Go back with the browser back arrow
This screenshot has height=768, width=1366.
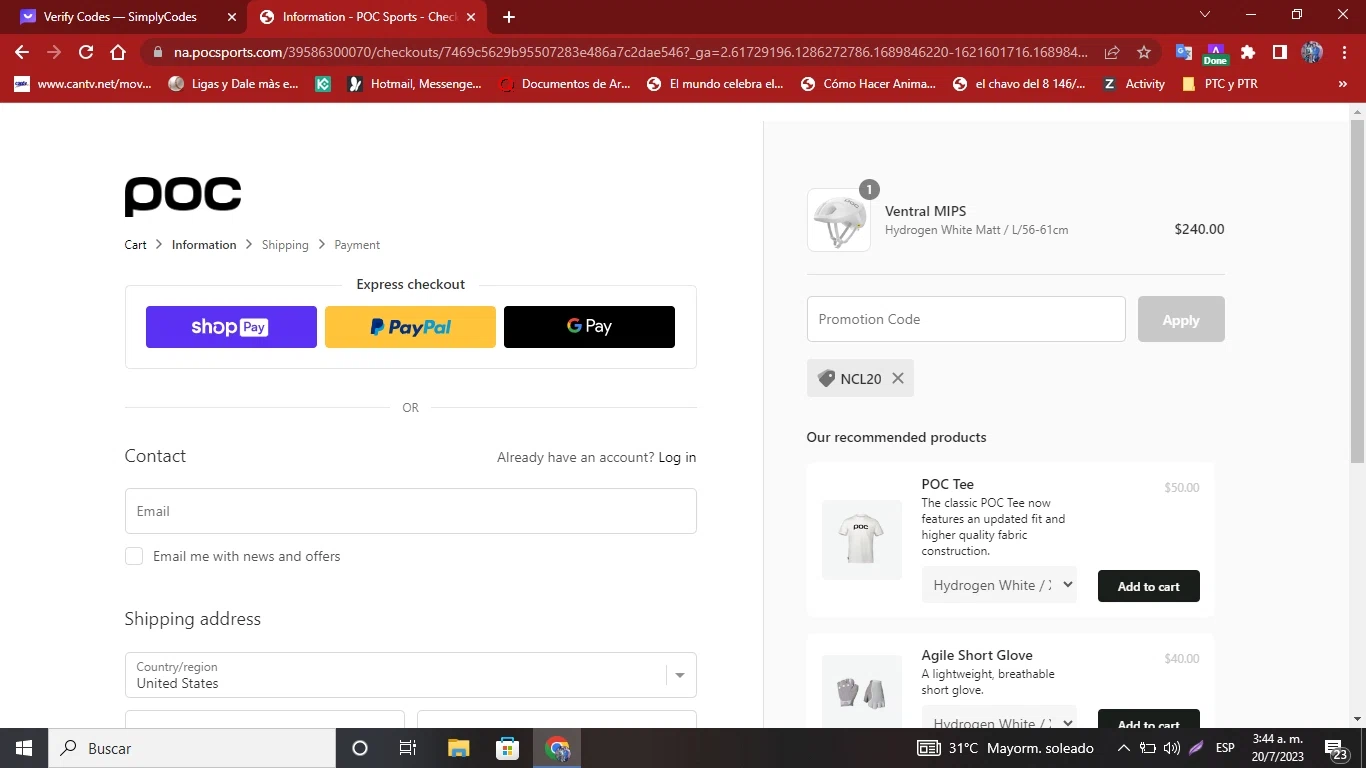pyautogui.click(x=22, y=52)
